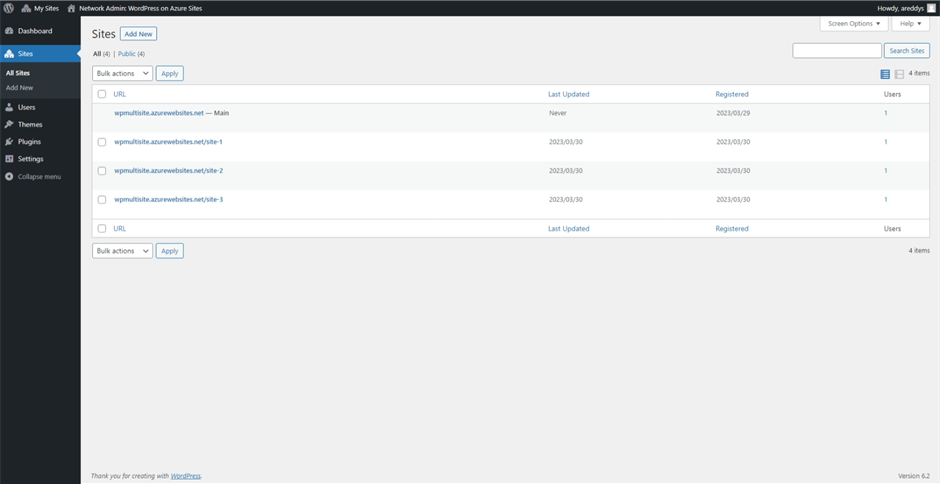The height and width of the screenshot is (484, 940).
Task: Switch to list view icon
Action: pyautogui.click(x=885, y=74)
